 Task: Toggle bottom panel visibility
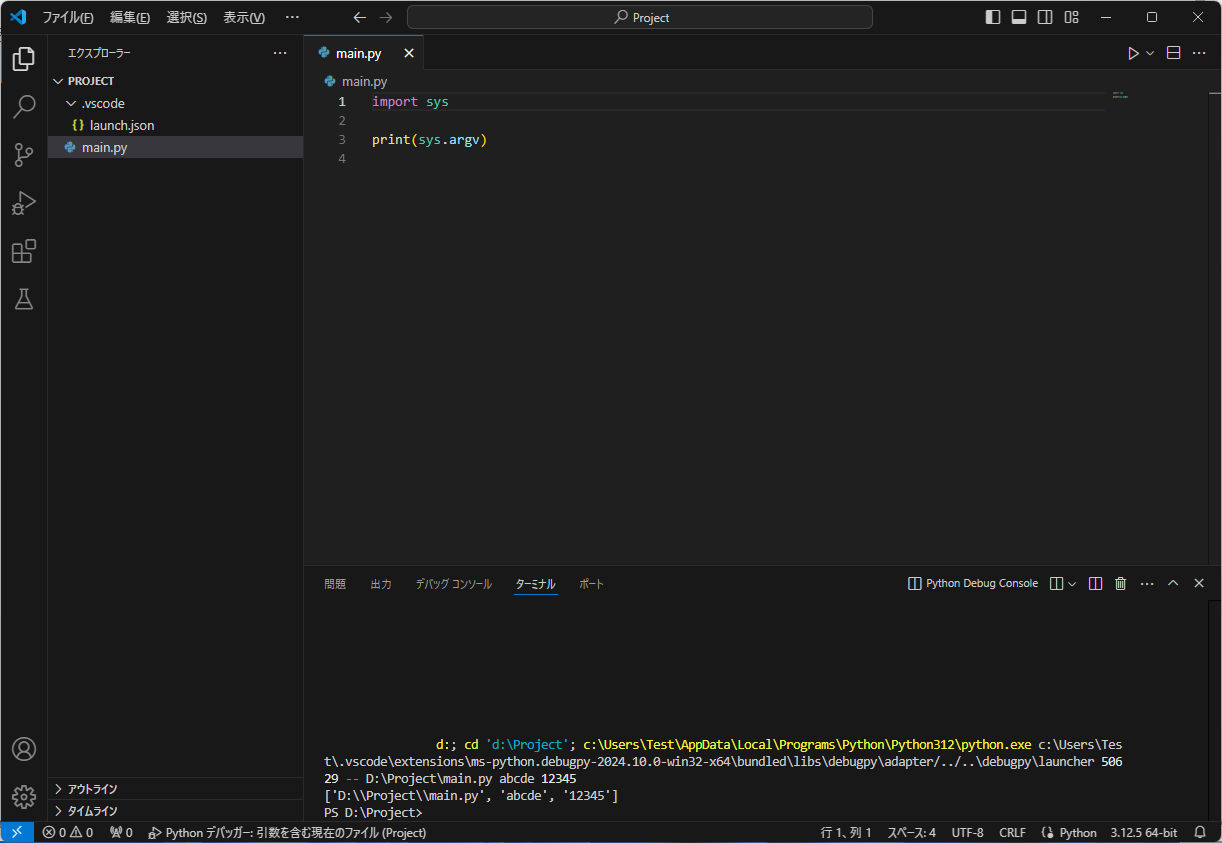coord(1019,17)
